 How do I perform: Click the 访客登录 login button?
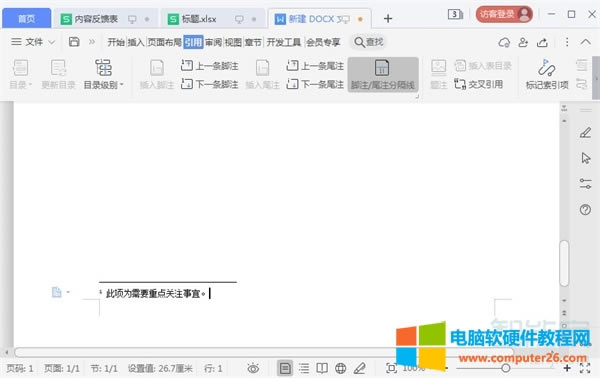(x=504, y=15)
